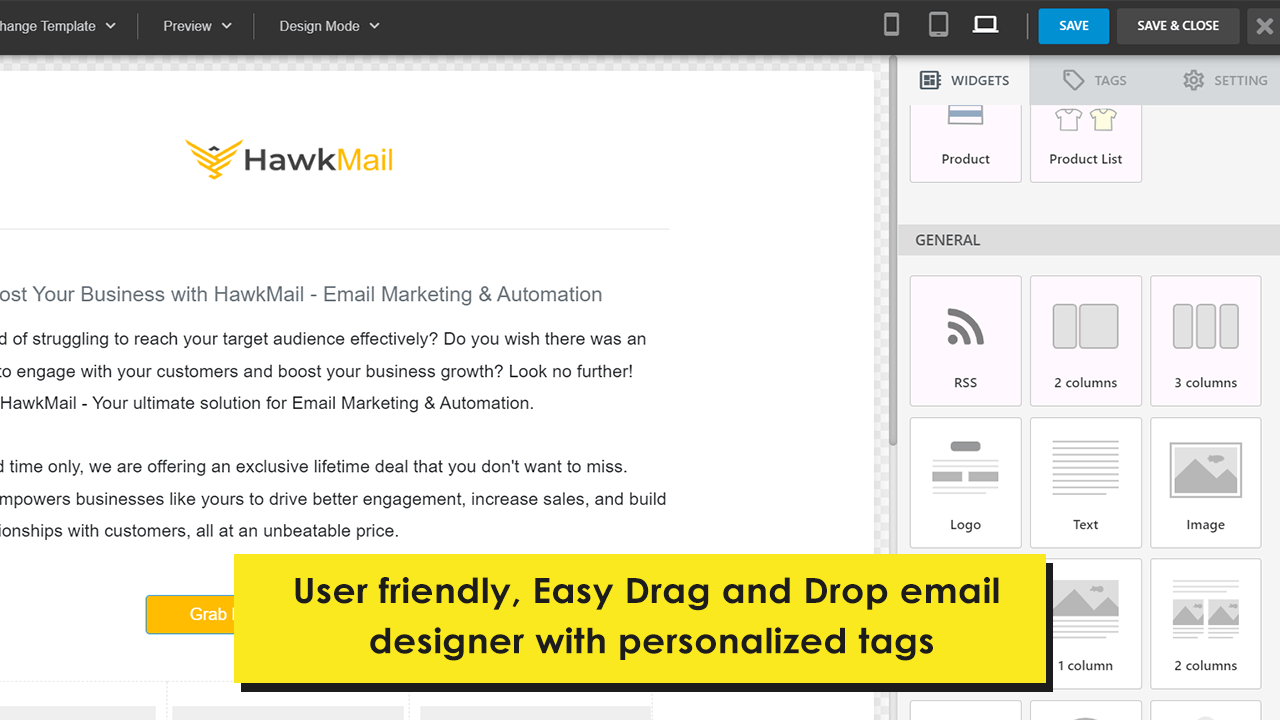The image size is (1280, 720).
Task: Select the Logo widget
Action: click(966, 483)
